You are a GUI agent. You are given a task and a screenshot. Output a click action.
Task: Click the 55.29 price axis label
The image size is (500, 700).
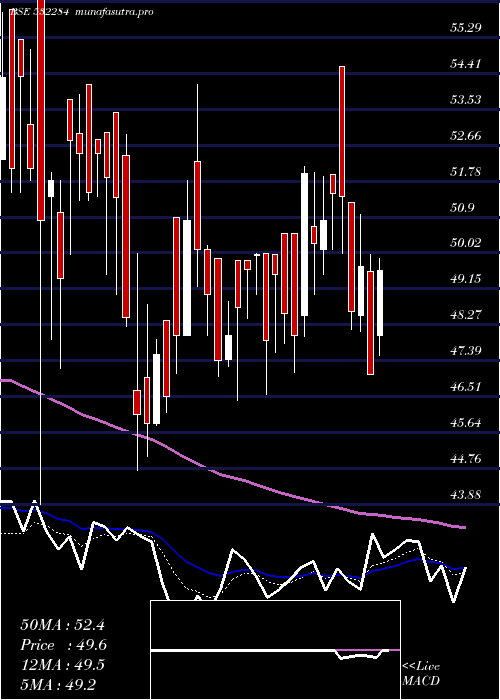[466, 28]
